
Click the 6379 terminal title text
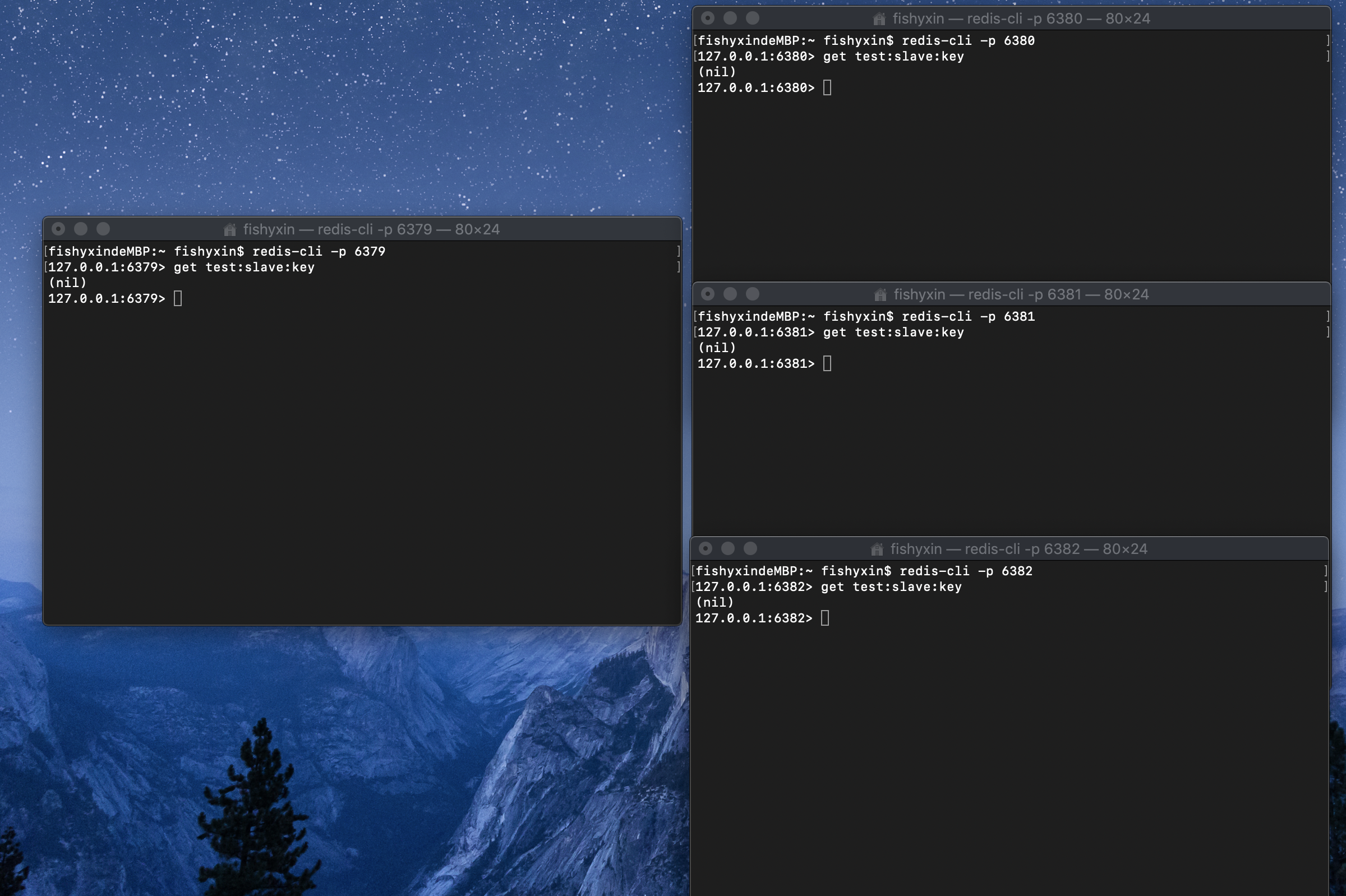tap(371, 230)
